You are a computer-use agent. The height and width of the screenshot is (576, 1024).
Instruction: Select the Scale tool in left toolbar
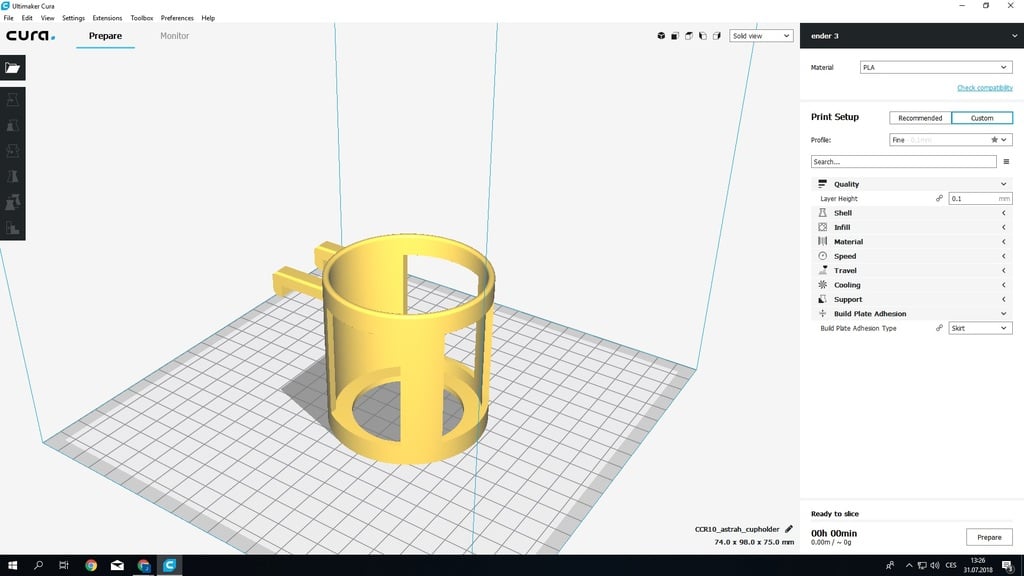pos(13,126)
